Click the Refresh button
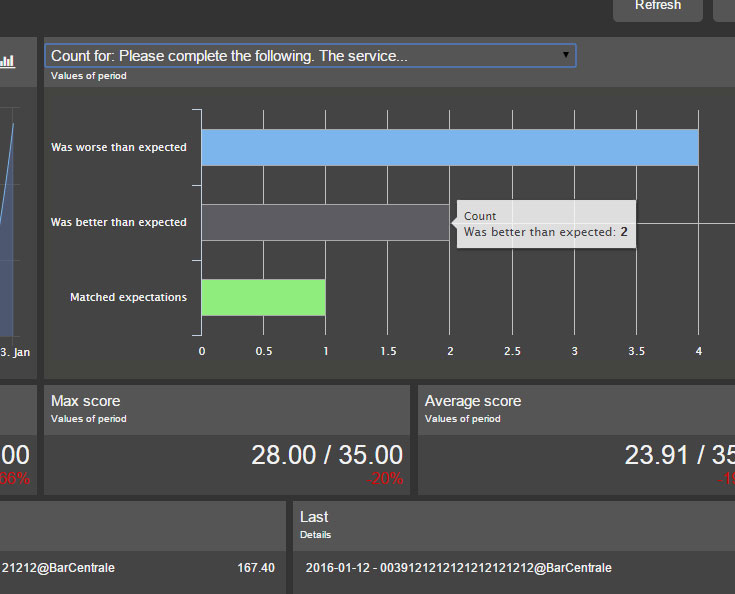Screen dimensions: 735x594 coord(658,6)
